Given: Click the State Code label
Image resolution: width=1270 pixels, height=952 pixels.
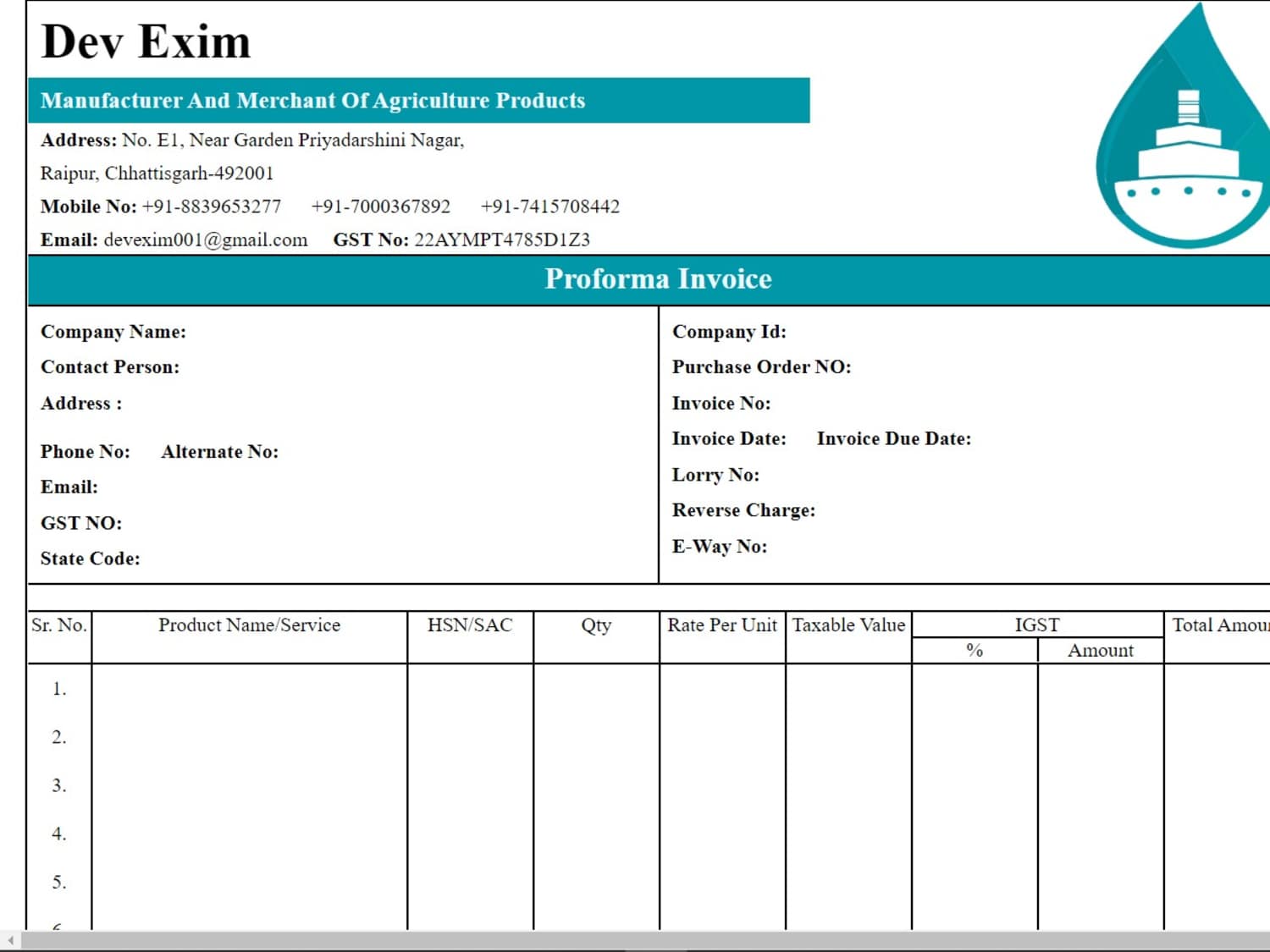Looking at the screenshot, I should tap(91, 559).
